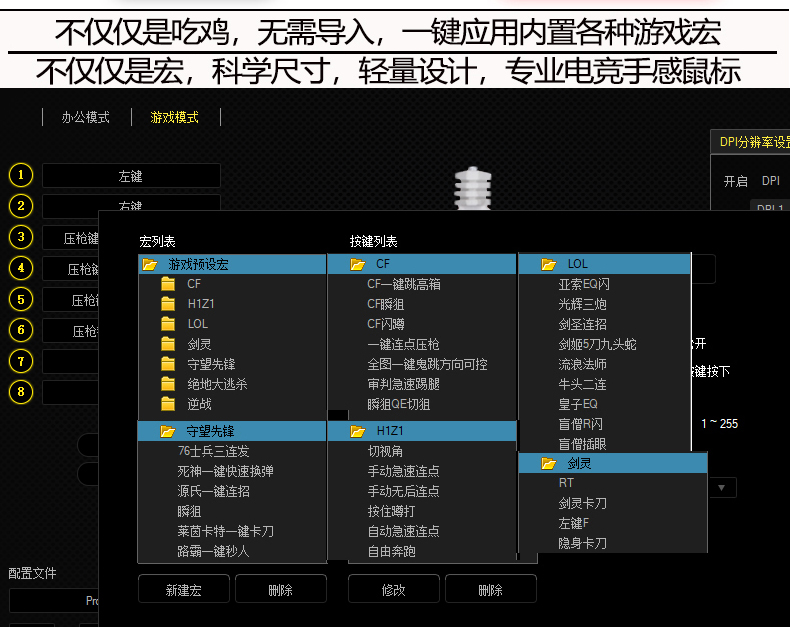The image size is (790, 627).
Task: Click the 逆战 folder icon
Action: 168,404
